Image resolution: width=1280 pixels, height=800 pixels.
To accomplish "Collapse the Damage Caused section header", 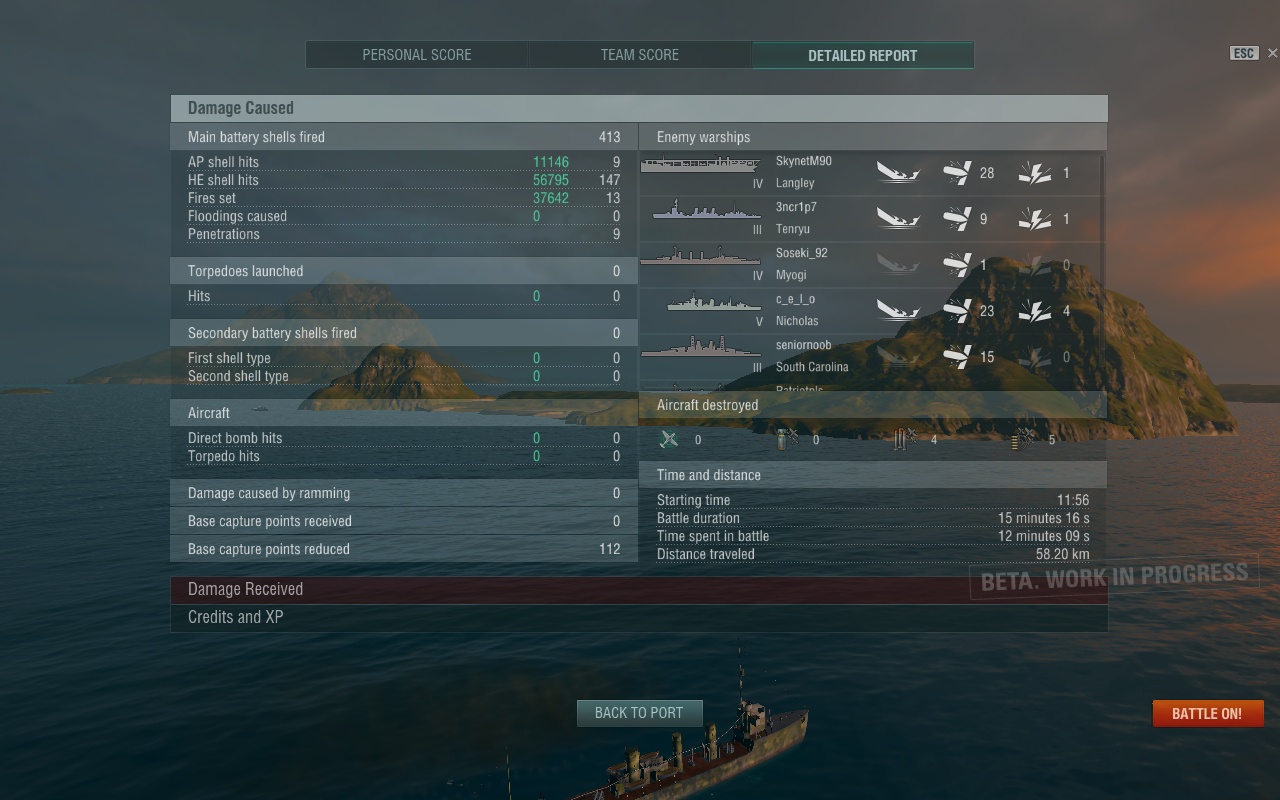I will point(639,108).
